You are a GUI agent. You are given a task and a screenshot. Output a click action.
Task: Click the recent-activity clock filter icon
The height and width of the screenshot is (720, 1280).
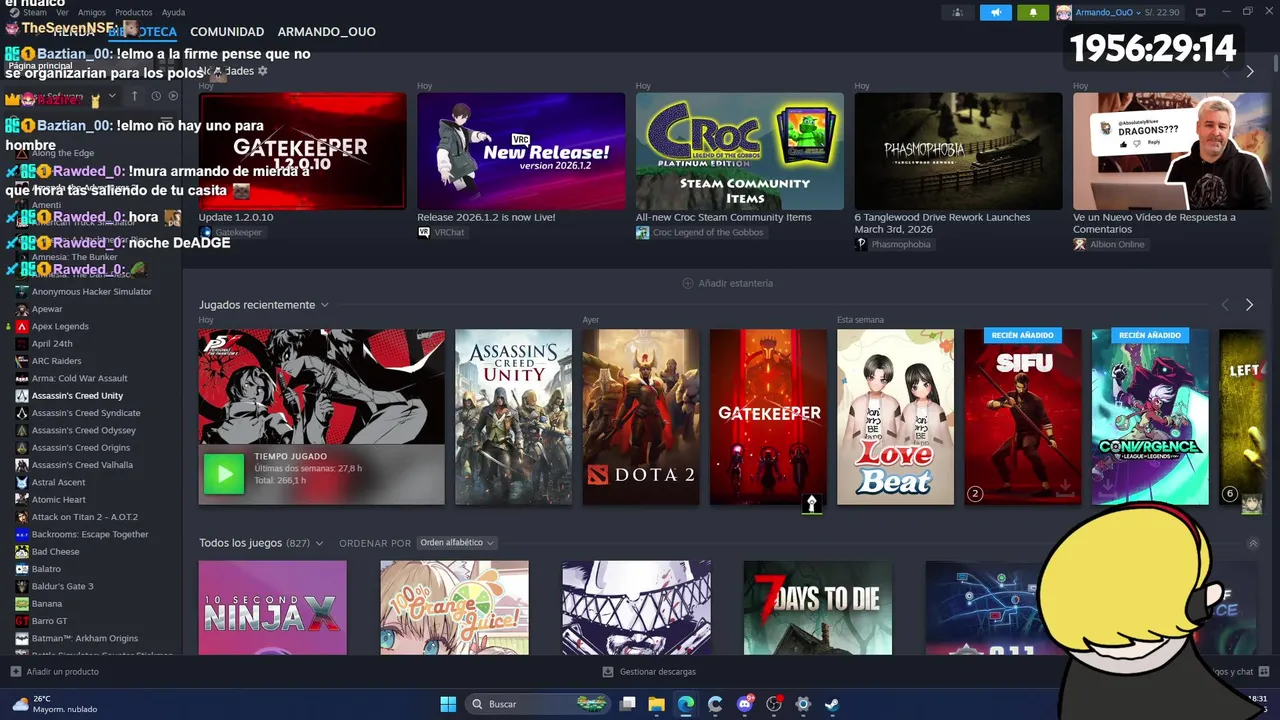pyautogui.click(x=156, y=96)
